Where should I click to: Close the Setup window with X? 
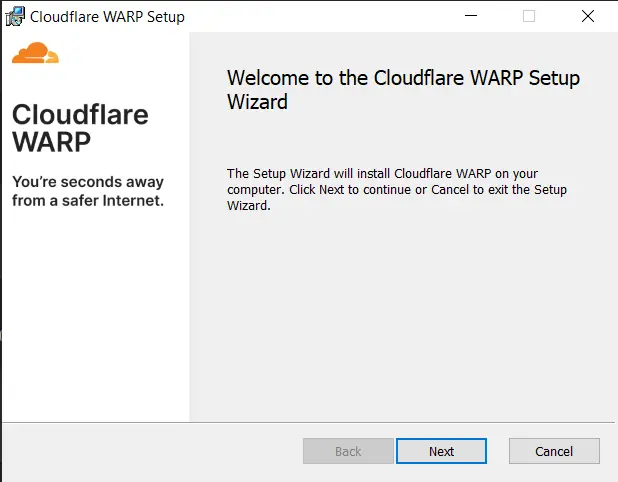point(588,16)
